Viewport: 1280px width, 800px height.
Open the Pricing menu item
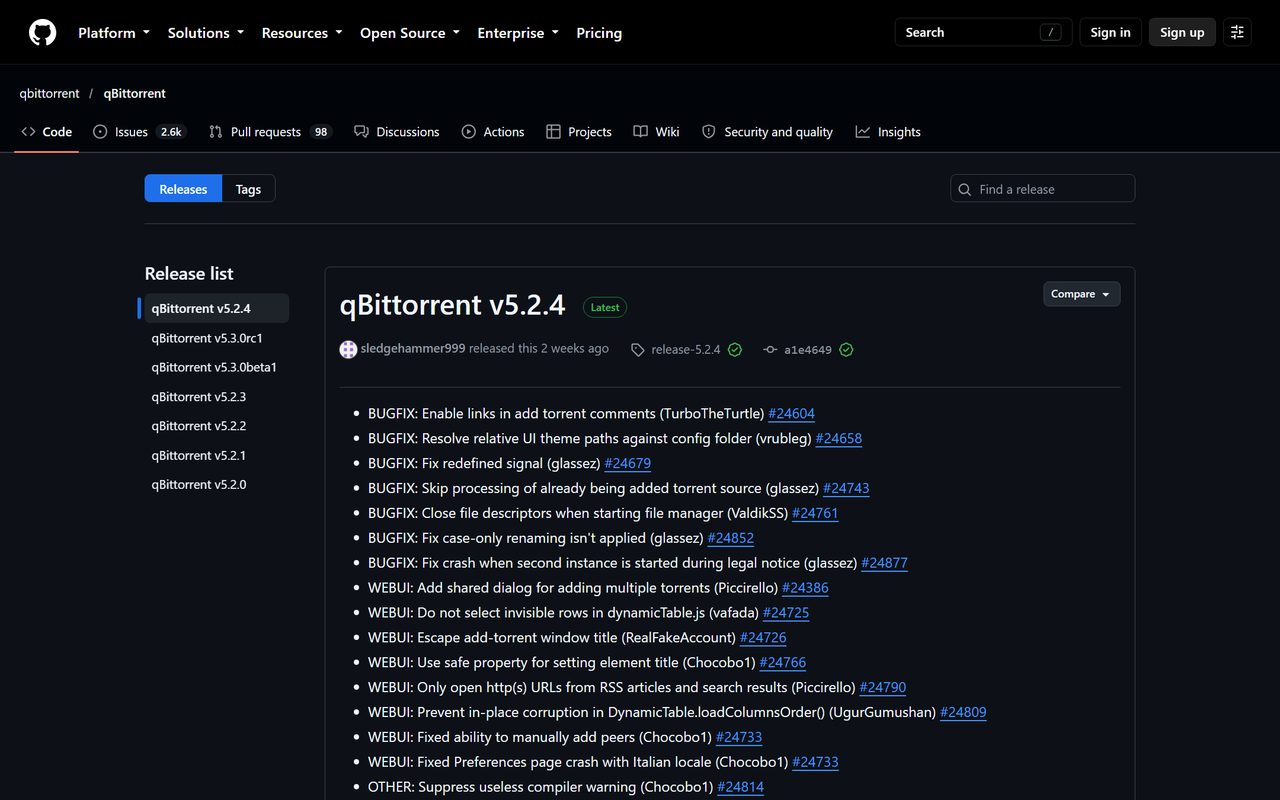coord(599,32)
